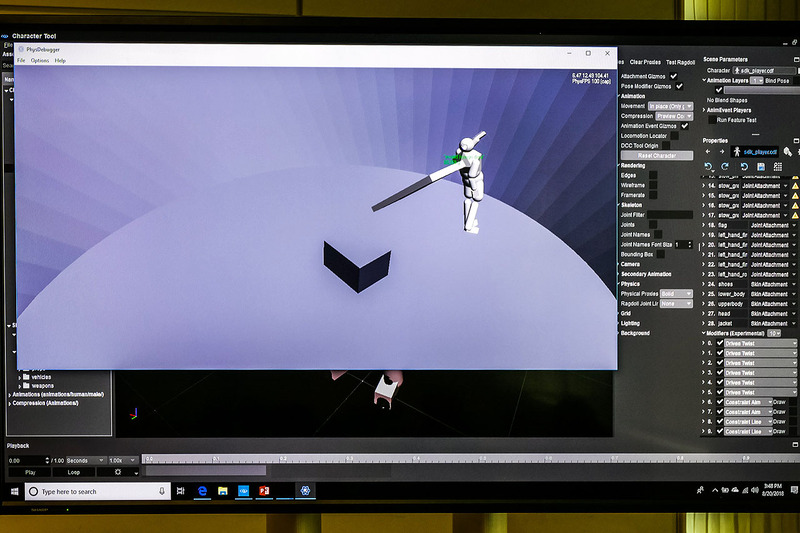Click the Type here to search box
The image size is (800, 533).
point(98,491)
